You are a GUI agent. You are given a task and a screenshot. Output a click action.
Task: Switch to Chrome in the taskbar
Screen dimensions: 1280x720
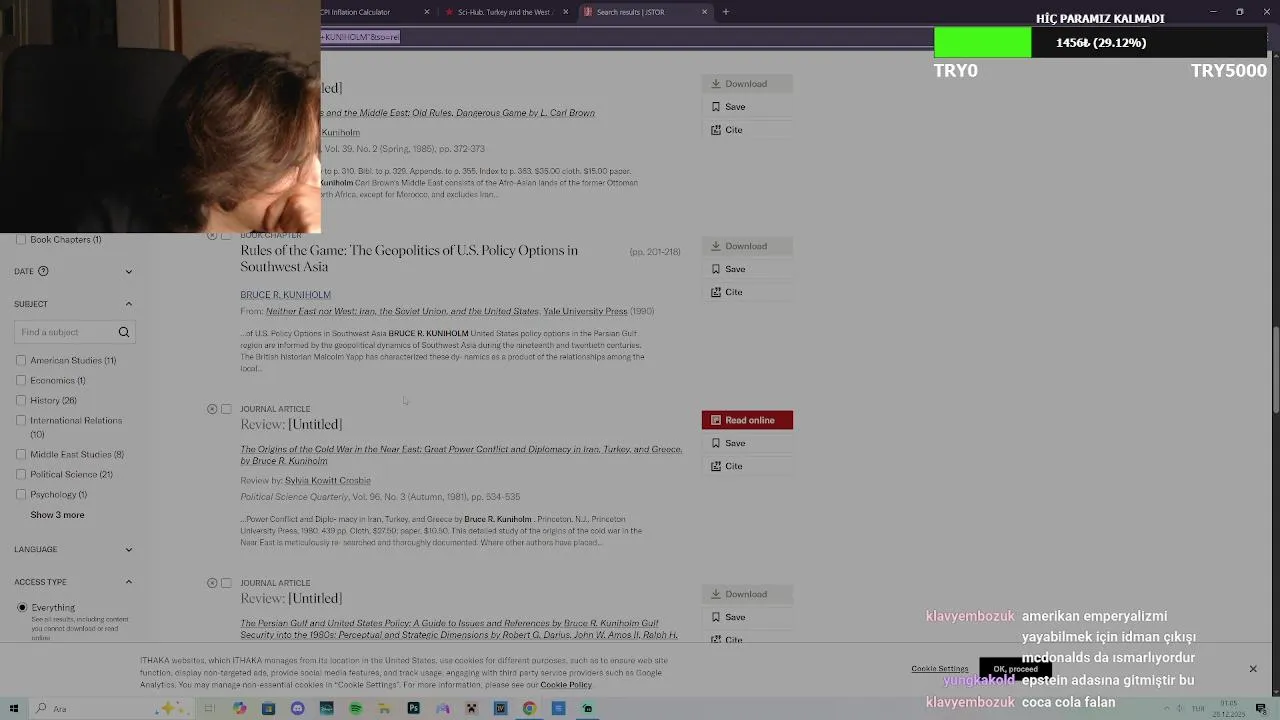(x=529, y=709)
